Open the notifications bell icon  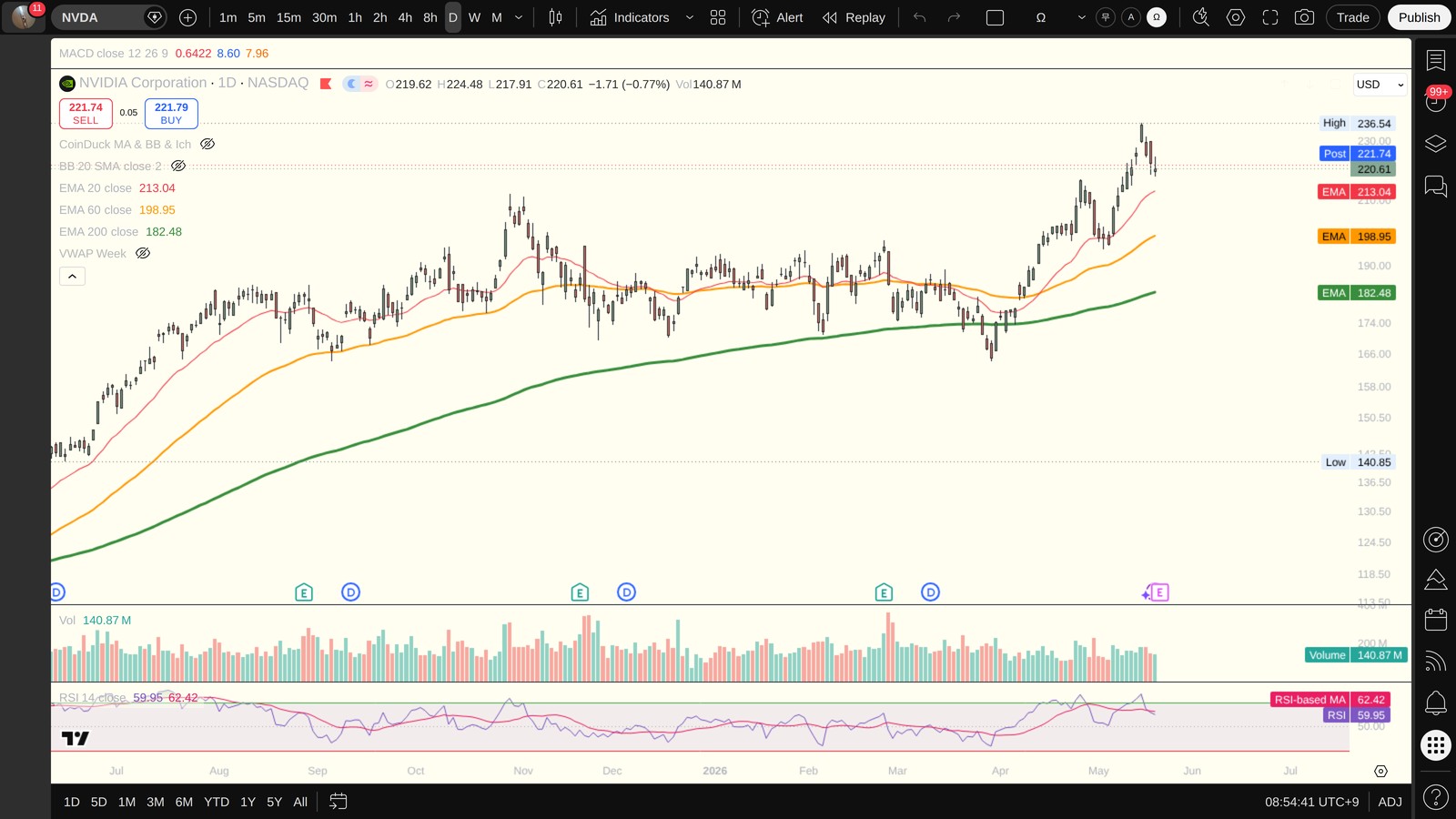click(1436, 703)
